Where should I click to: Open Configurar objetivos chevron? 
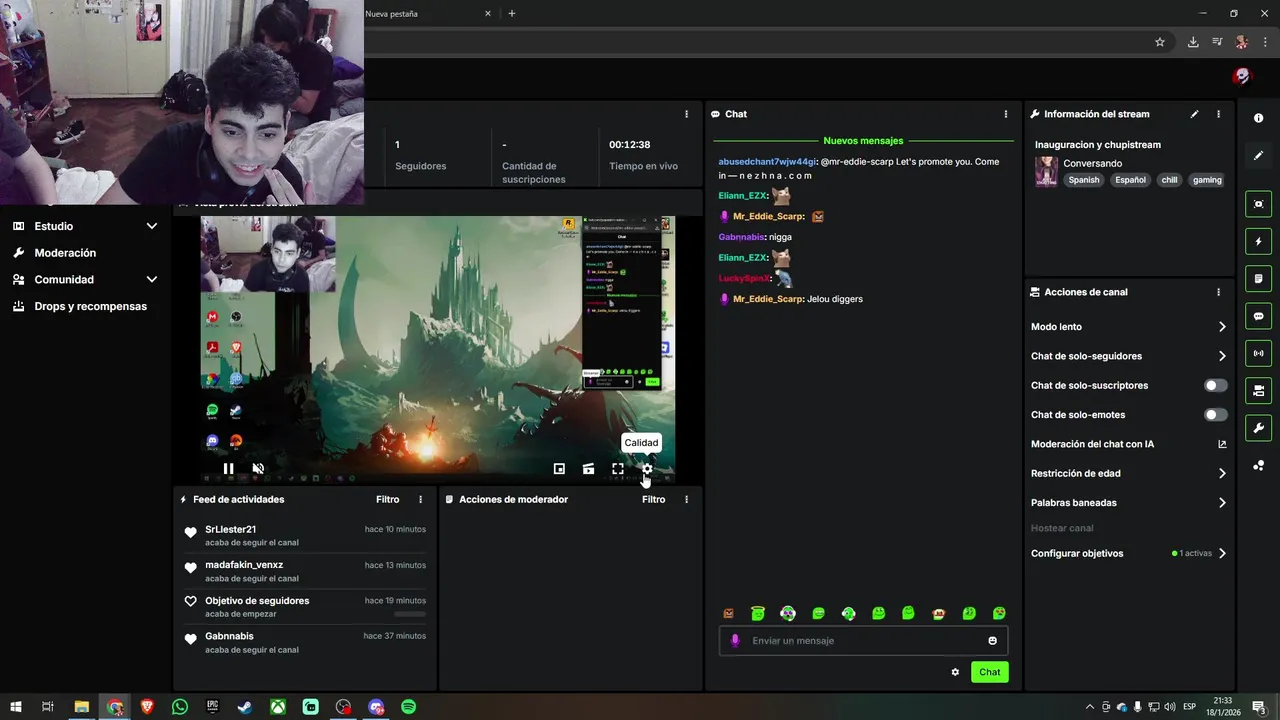pos(1221,553)
